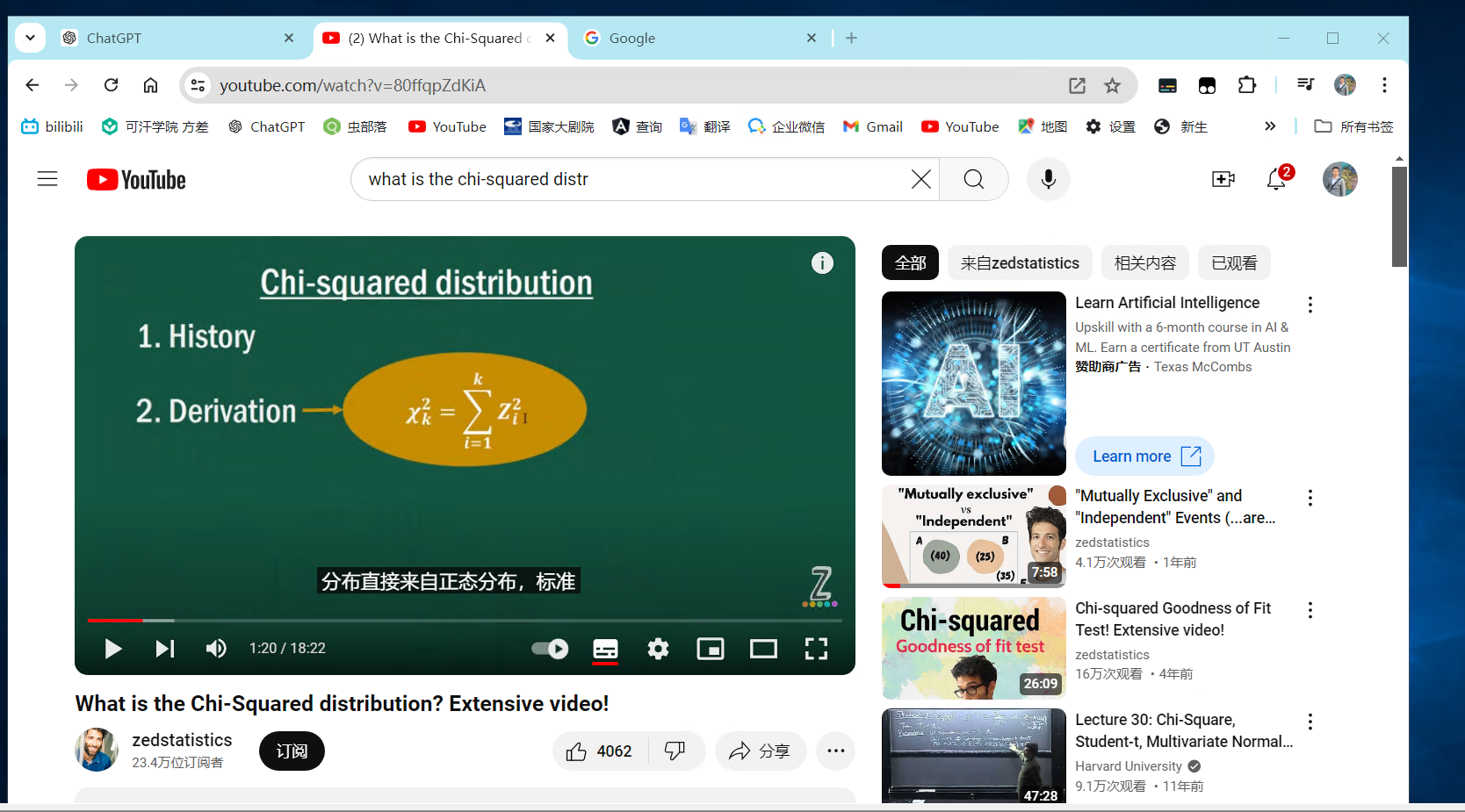Dislike the video
Viewport: 1465px width, 812px height.
pyautogui.click(x=675, y=751)
